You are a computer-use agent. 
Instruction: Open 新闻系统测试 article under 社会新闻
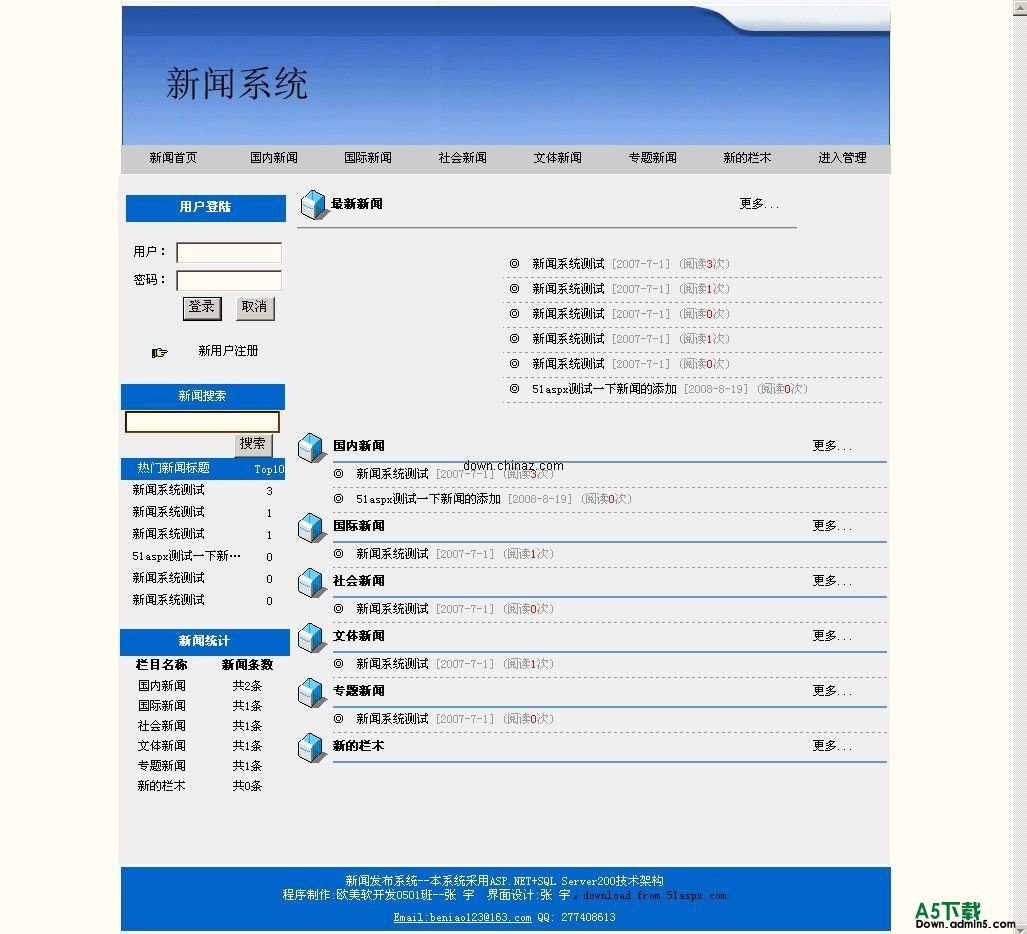click(x=392, y=609)
